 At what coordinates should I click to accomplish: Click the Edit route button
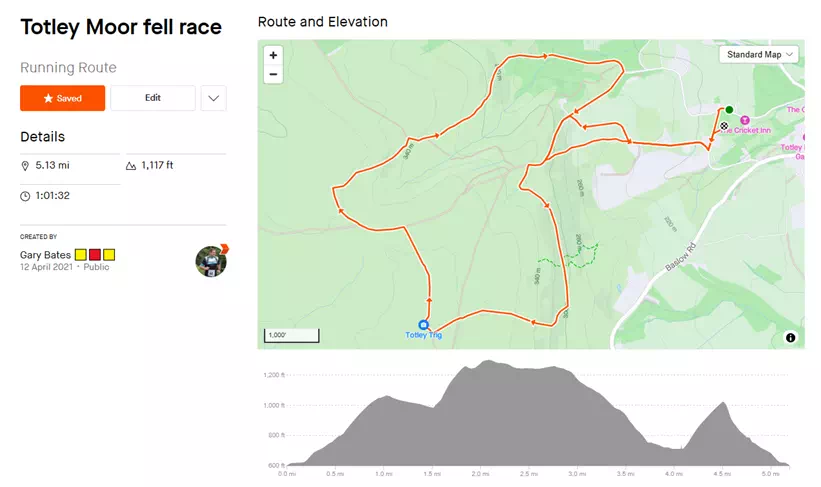(x=152, y=98)
